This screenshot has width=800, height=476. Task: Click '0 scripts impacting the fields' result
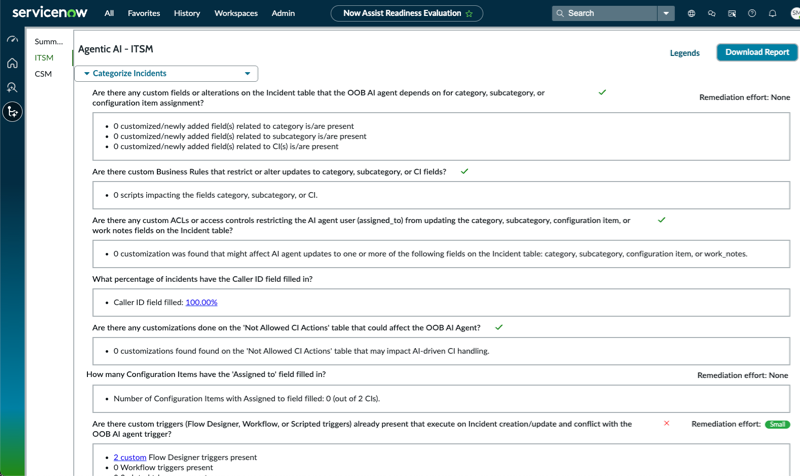click(x=215, y=195)
